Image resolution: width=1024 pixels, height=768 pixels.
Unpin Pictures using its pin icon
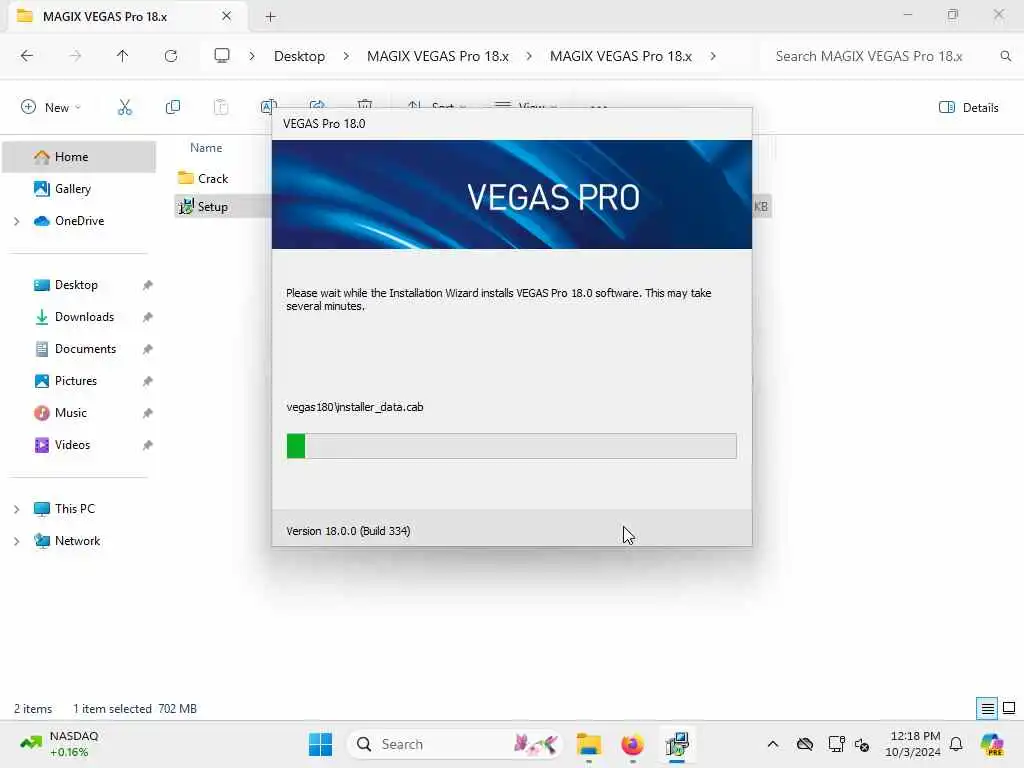point(148,381)
